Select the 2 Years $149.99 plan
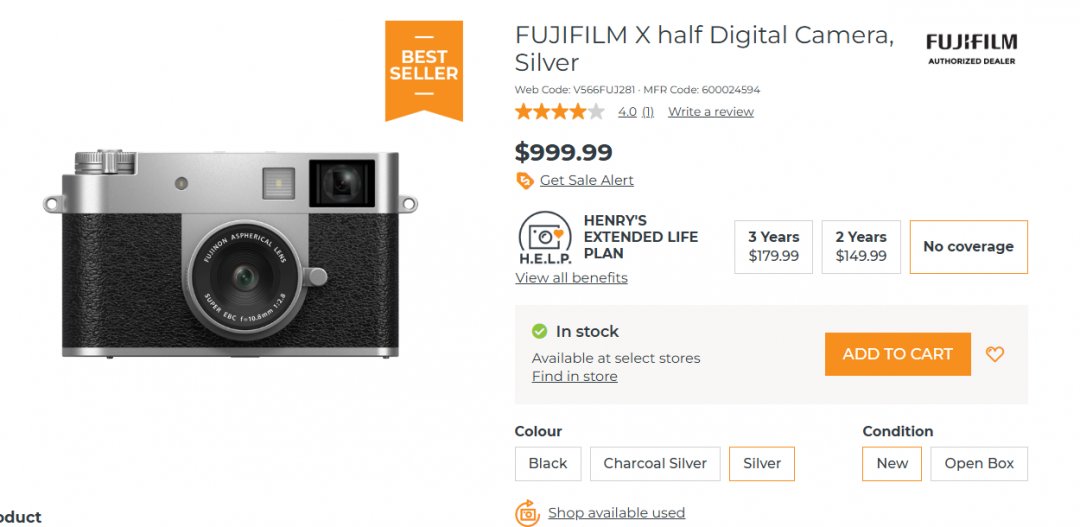This screenshot has height=527, width=1080. point(861,246)
